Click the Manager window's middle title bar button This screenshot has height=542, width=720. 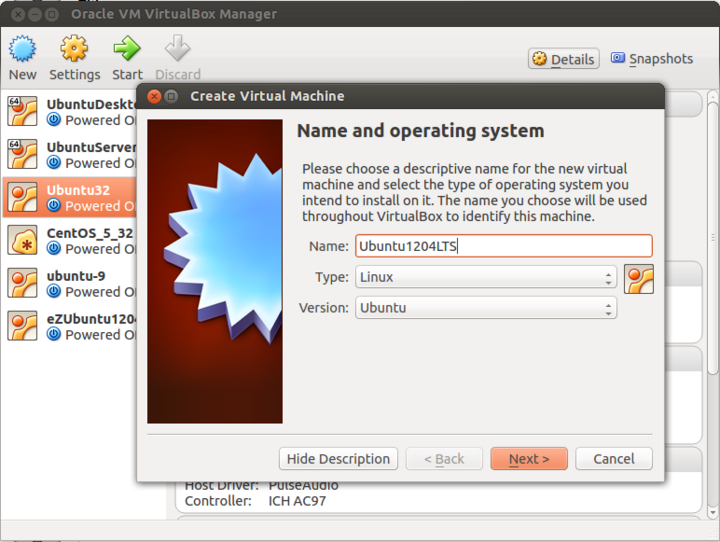[35, 15]
